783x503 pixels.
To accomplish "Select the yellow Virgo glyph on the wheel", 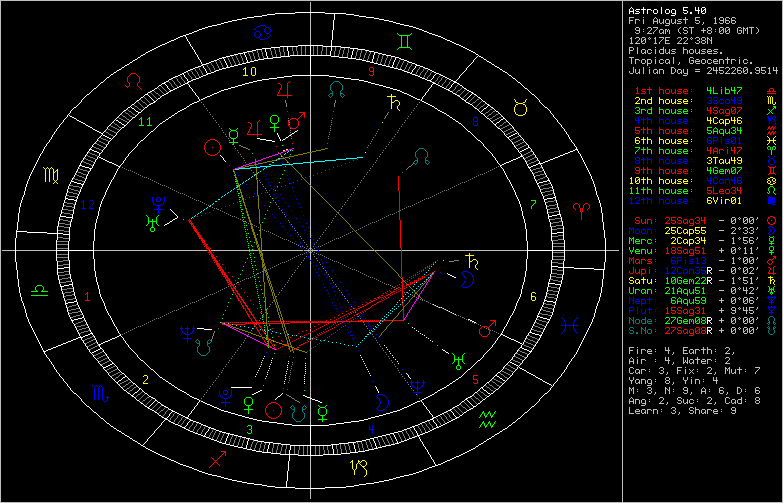I will tap(50, 177).
